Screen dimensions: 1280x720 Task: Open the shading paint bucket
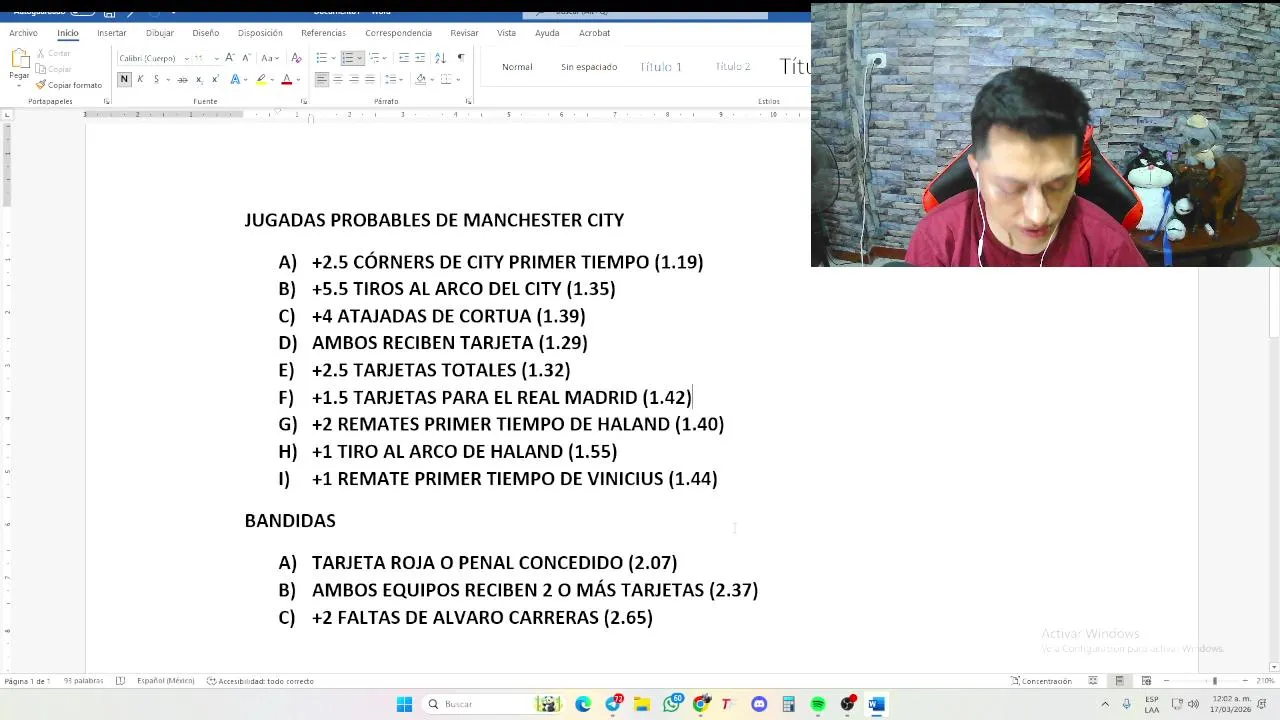(420, 79)
